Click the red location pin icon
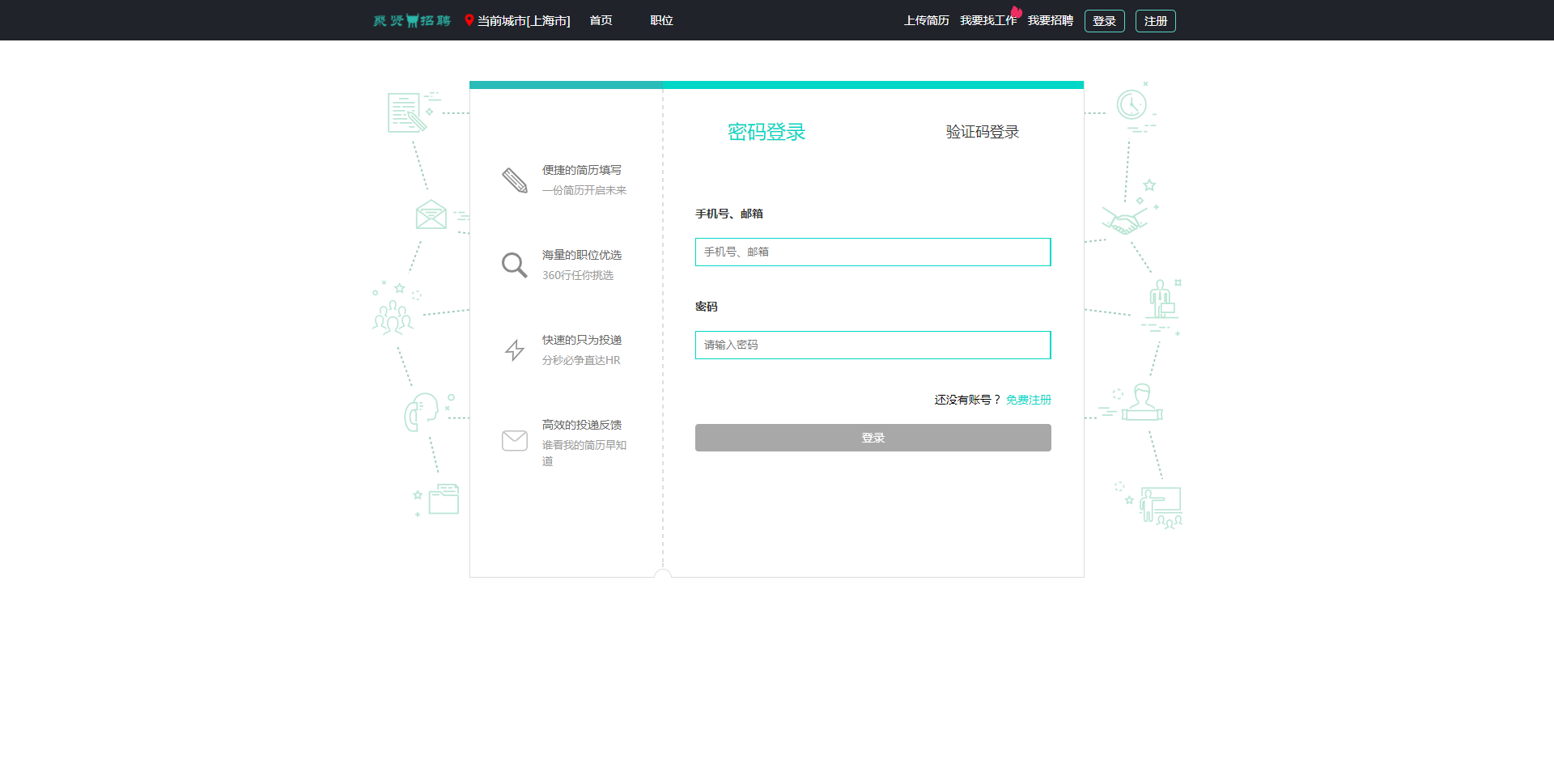The height and width of the screenshot is (784, 1554). pos(469,20)
